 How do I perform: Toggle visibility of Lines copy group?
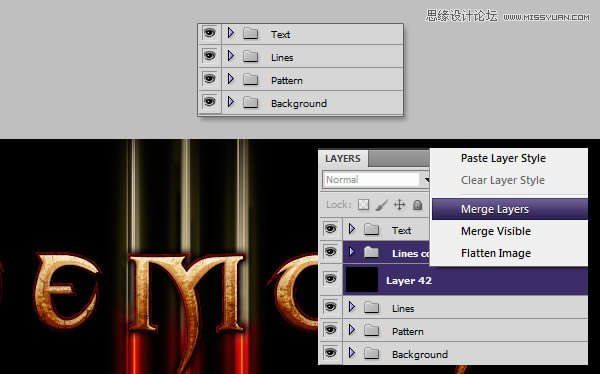click(330, 252)
